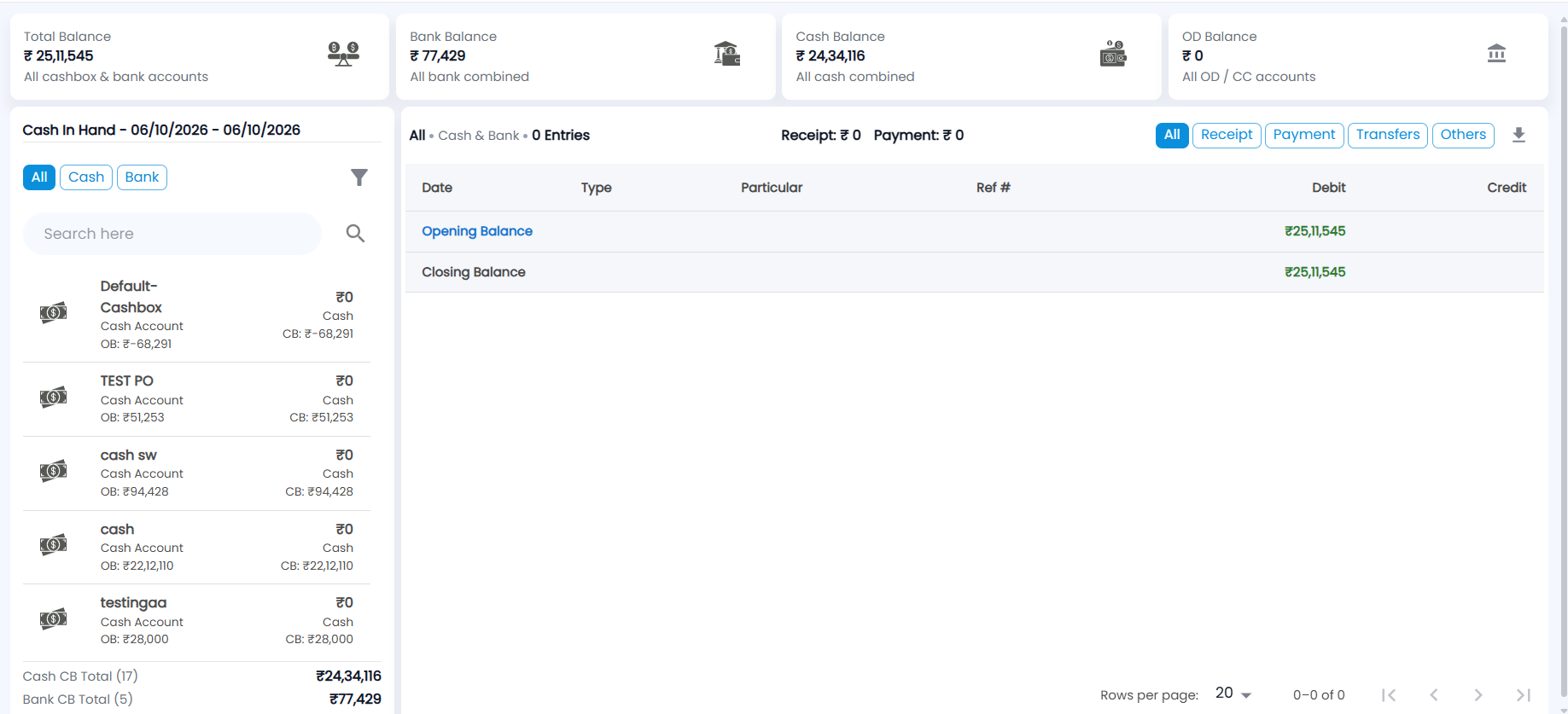Select the Default-Cashbox account
This screenshot has width=1568, height=714.
click(x=196, y=314)
